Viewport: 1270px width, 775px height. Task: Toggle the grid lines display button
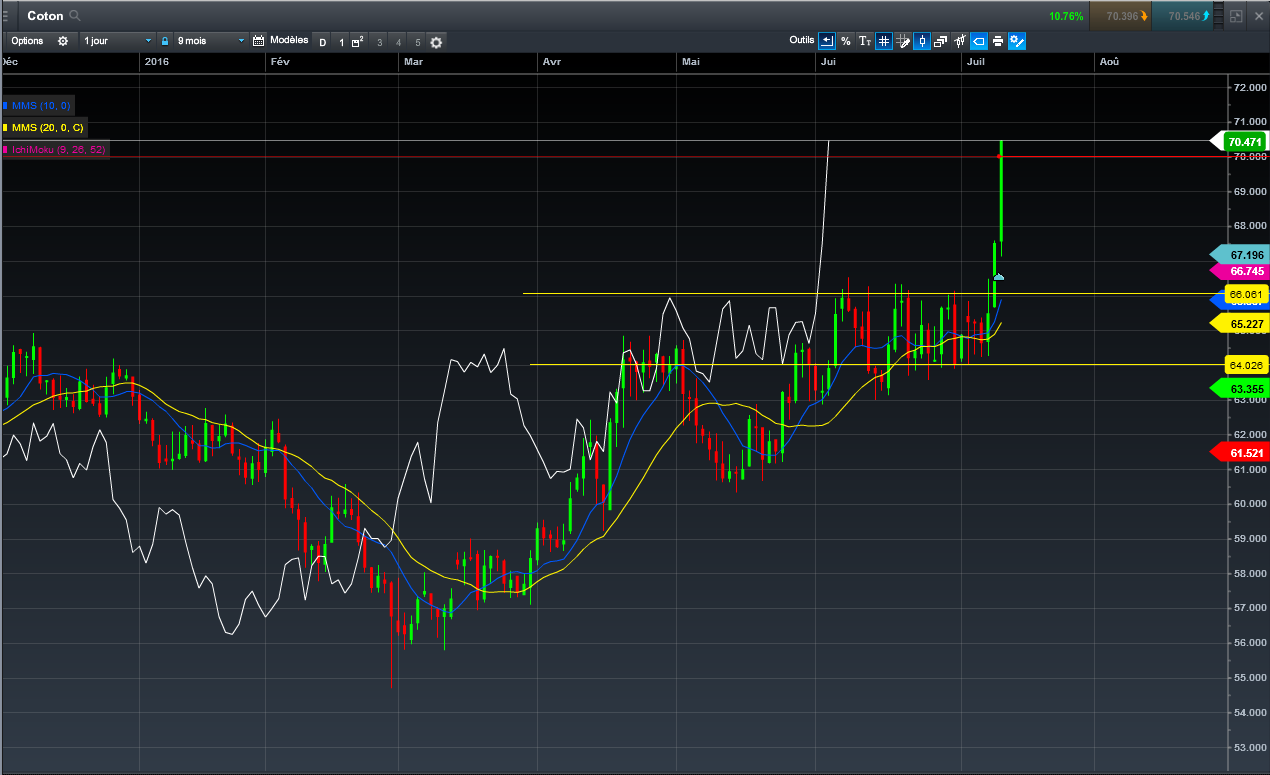tap(884, 41)
